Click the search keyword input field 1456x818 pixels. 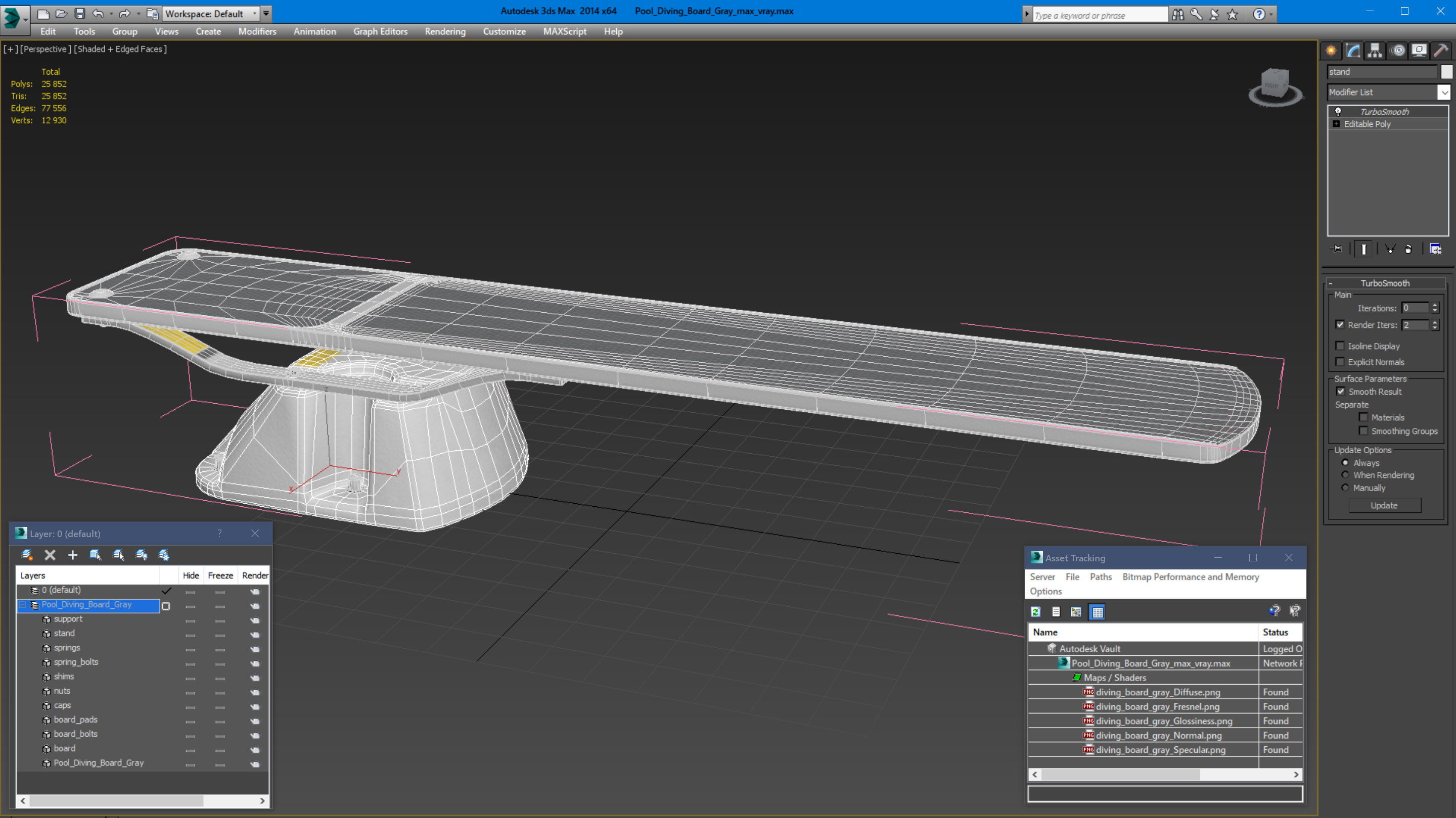pyautogui.click(x=1100, y=15)
